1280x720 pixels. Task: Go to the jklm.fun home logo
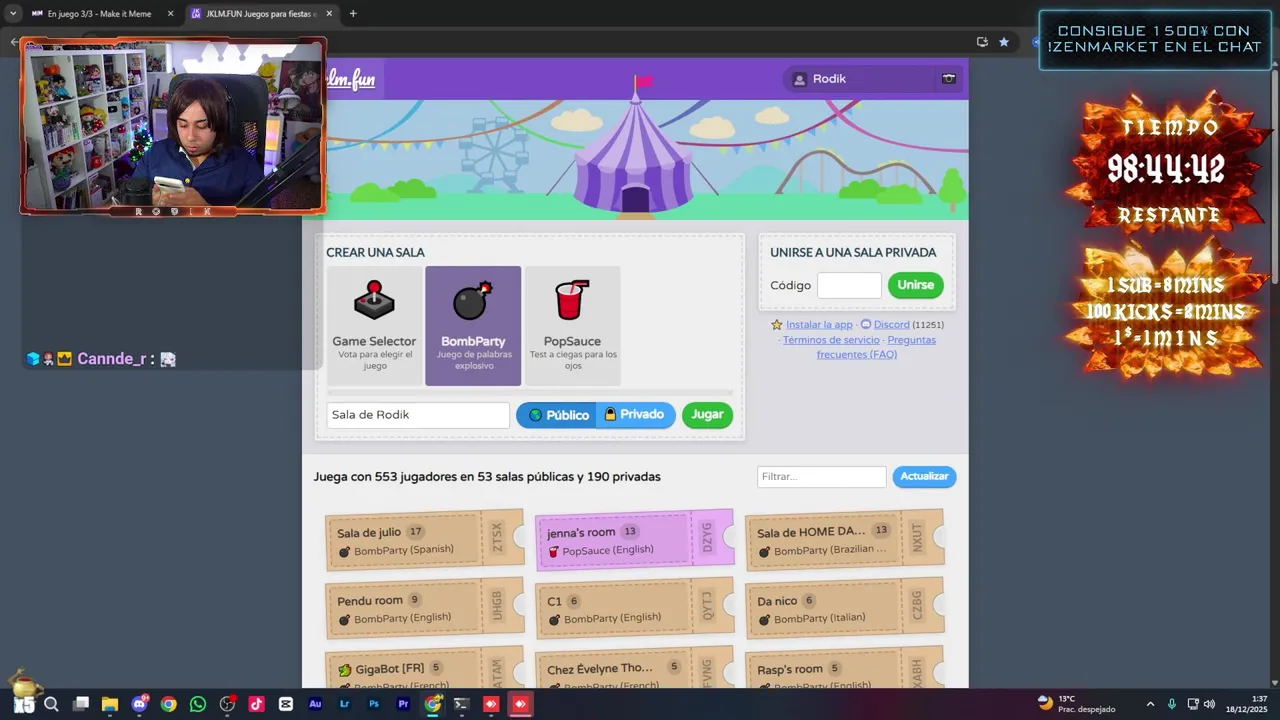click(x=351, y=79)
